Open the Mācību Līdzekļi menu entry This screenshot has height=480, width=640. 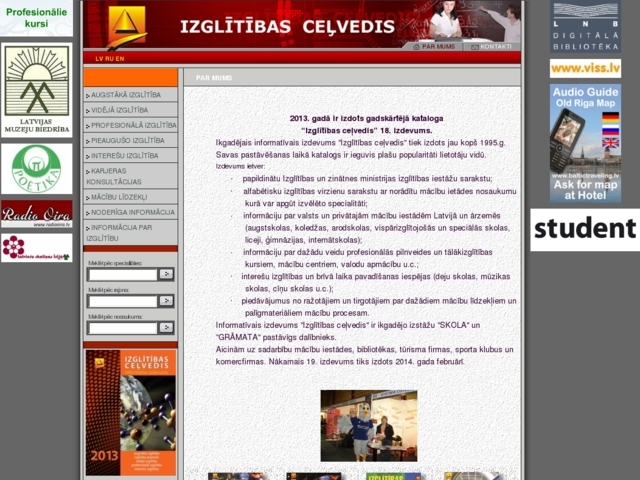point(131,197)
